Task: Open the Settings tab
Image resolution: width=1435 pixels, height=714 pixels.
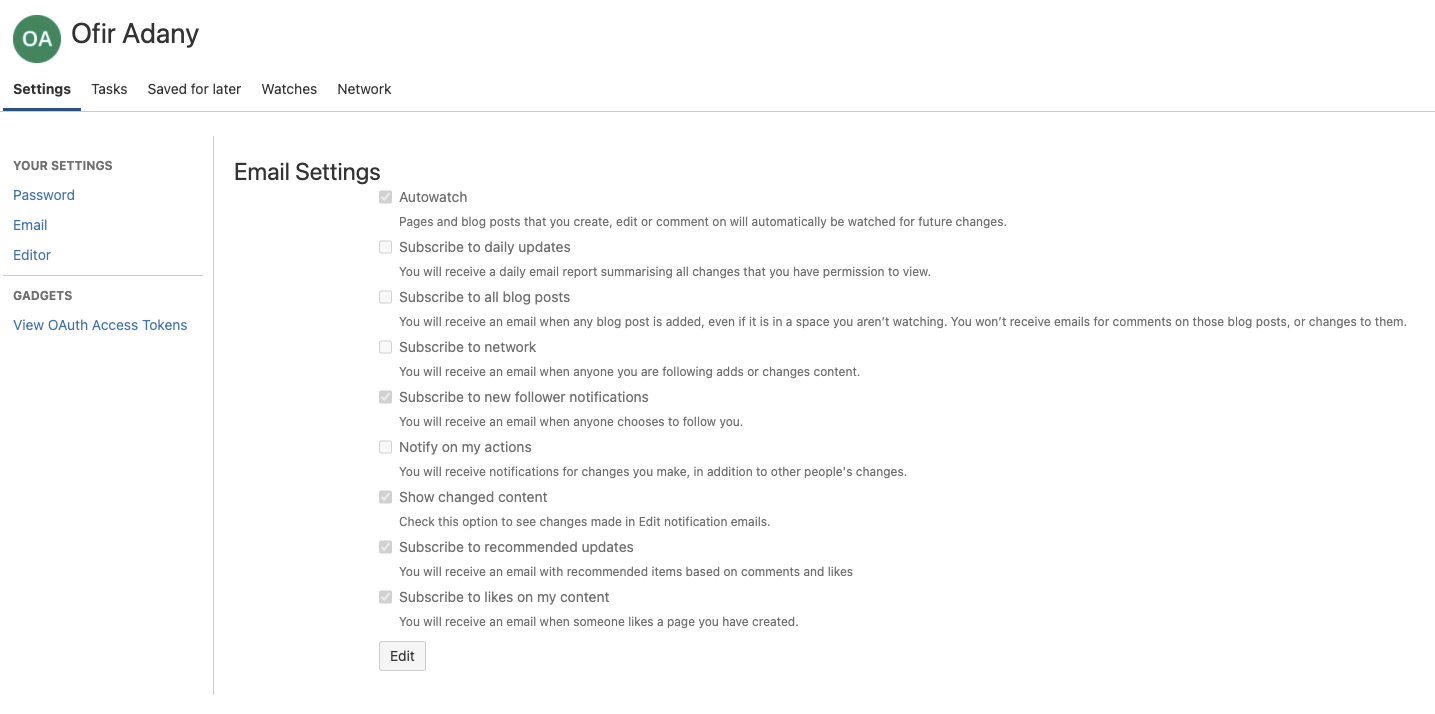Action: (x=42, y=89)
